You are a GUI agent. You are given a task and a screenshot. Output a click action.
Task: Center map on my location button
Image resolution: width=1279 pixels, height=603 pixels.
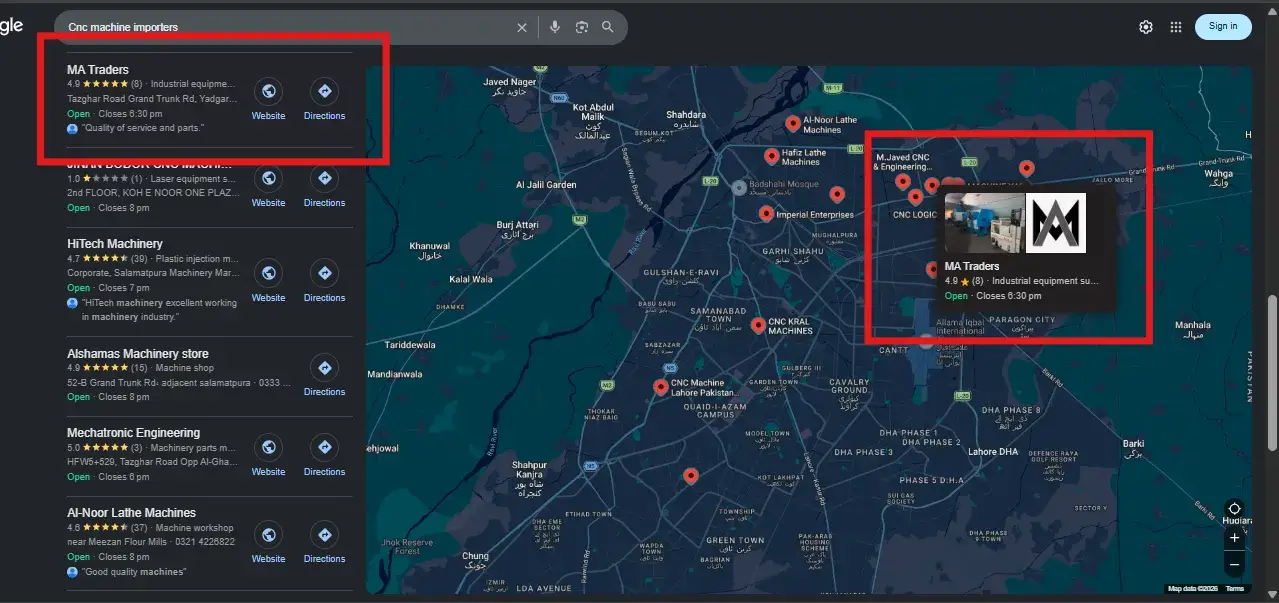click(1234, 509)
